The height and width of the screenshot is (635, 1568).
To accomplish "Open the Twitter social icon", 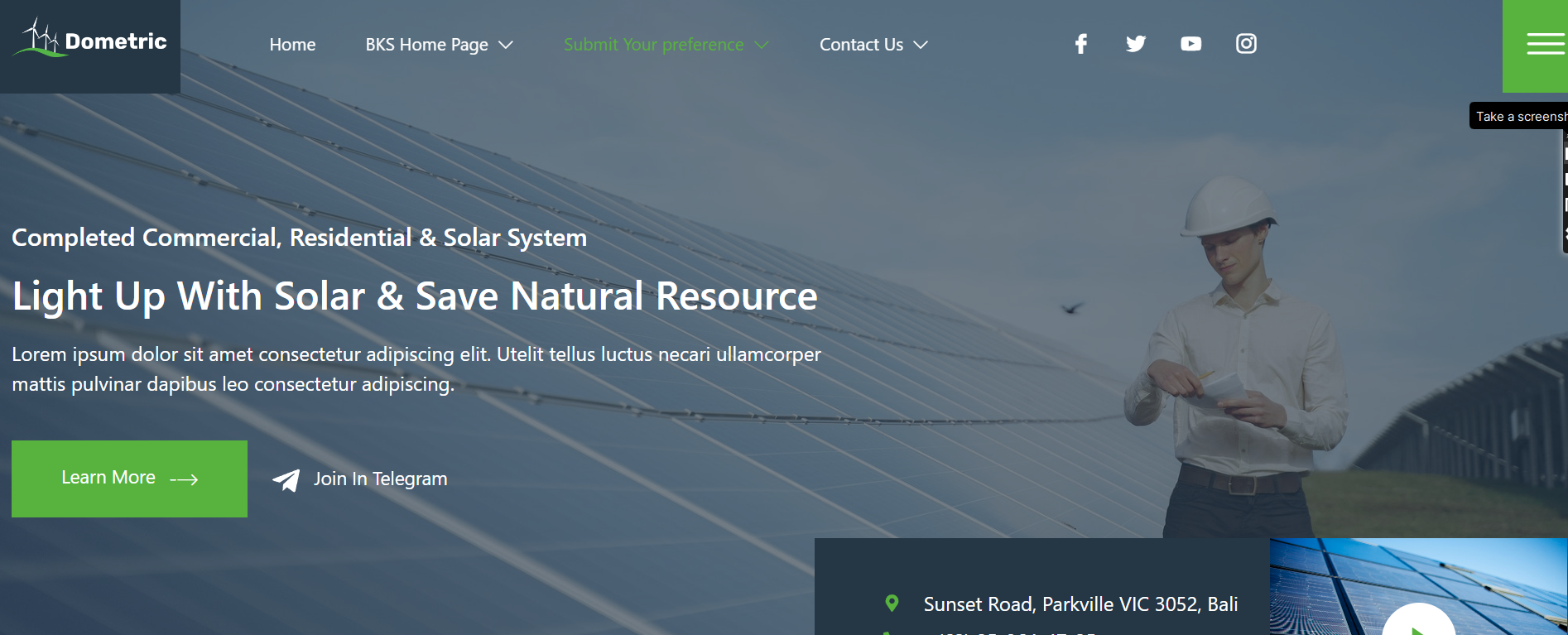I will pos(1136,44).
